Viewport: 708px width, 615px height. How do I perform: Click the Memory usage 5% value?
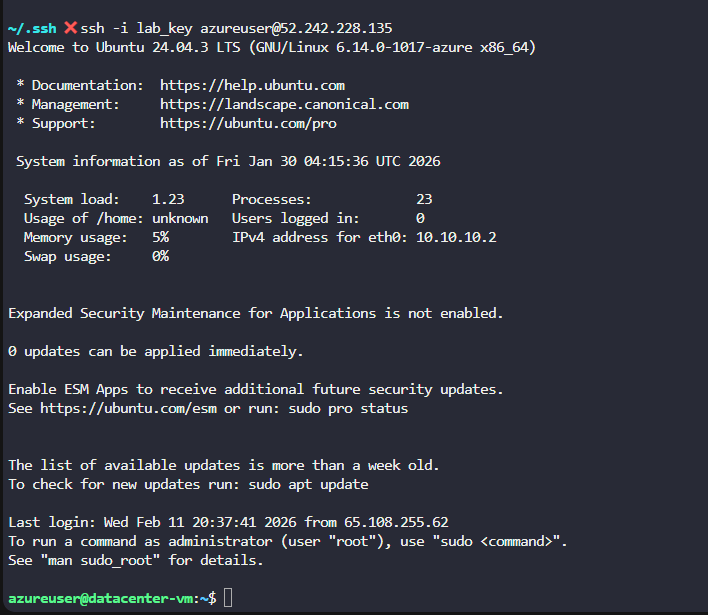point(160,237)
